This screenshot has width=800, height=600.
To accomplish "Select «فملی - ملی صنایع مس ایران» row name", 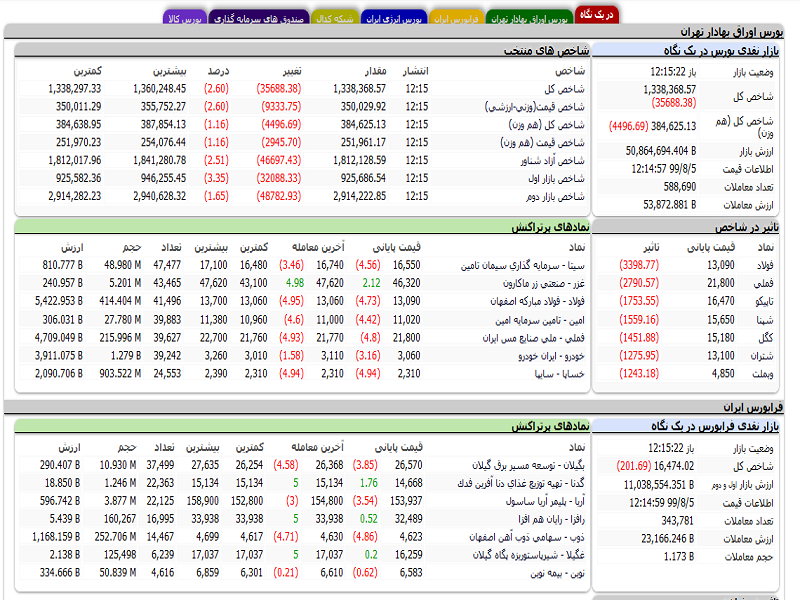I will [x=534, y=338].
